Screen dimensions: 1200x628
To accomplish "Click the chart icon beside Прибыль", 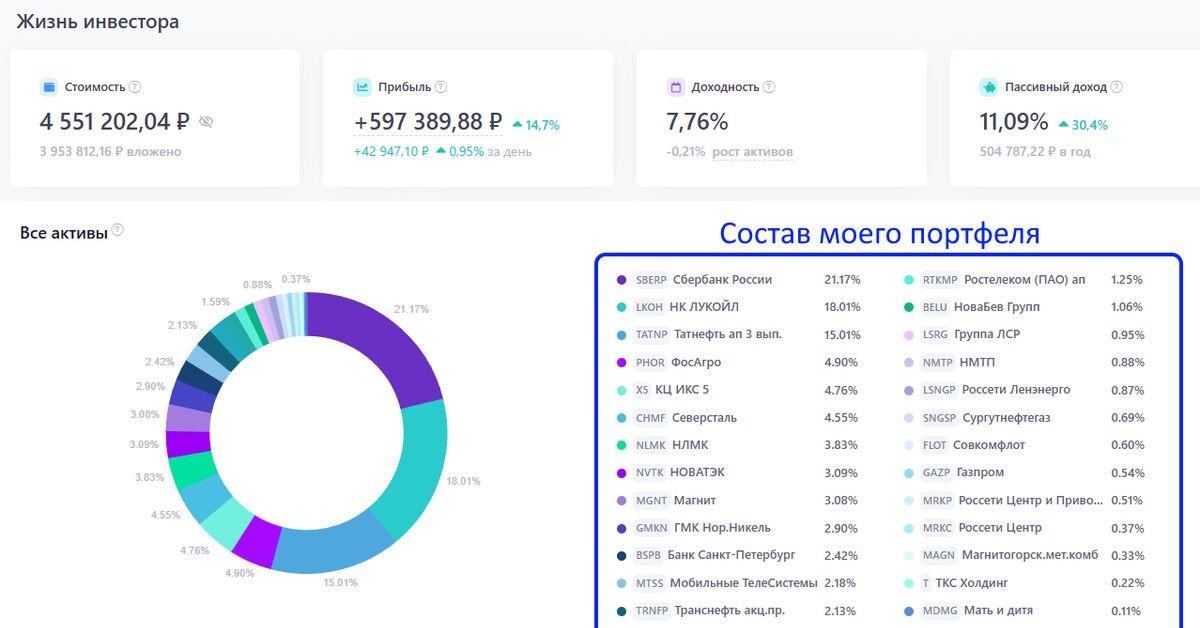I will tap(362, 87).
